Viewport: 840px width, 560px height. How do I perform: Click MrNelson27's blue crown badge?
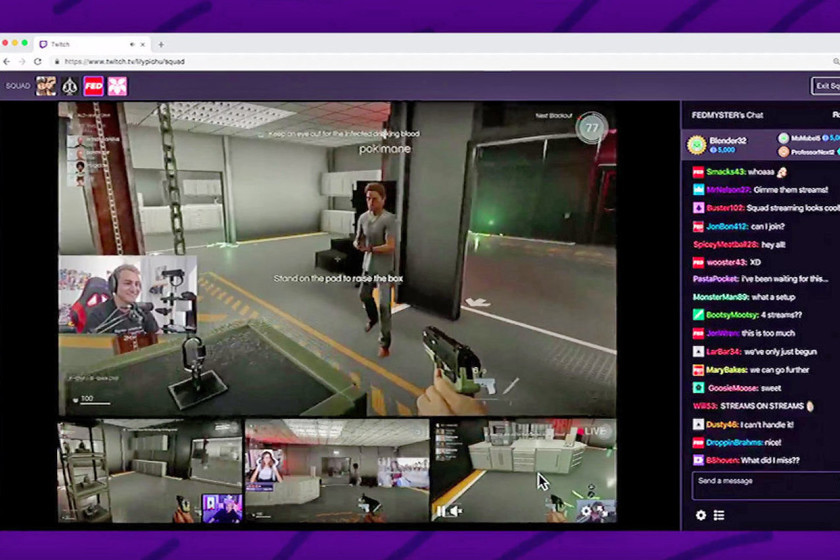[698, 190]
